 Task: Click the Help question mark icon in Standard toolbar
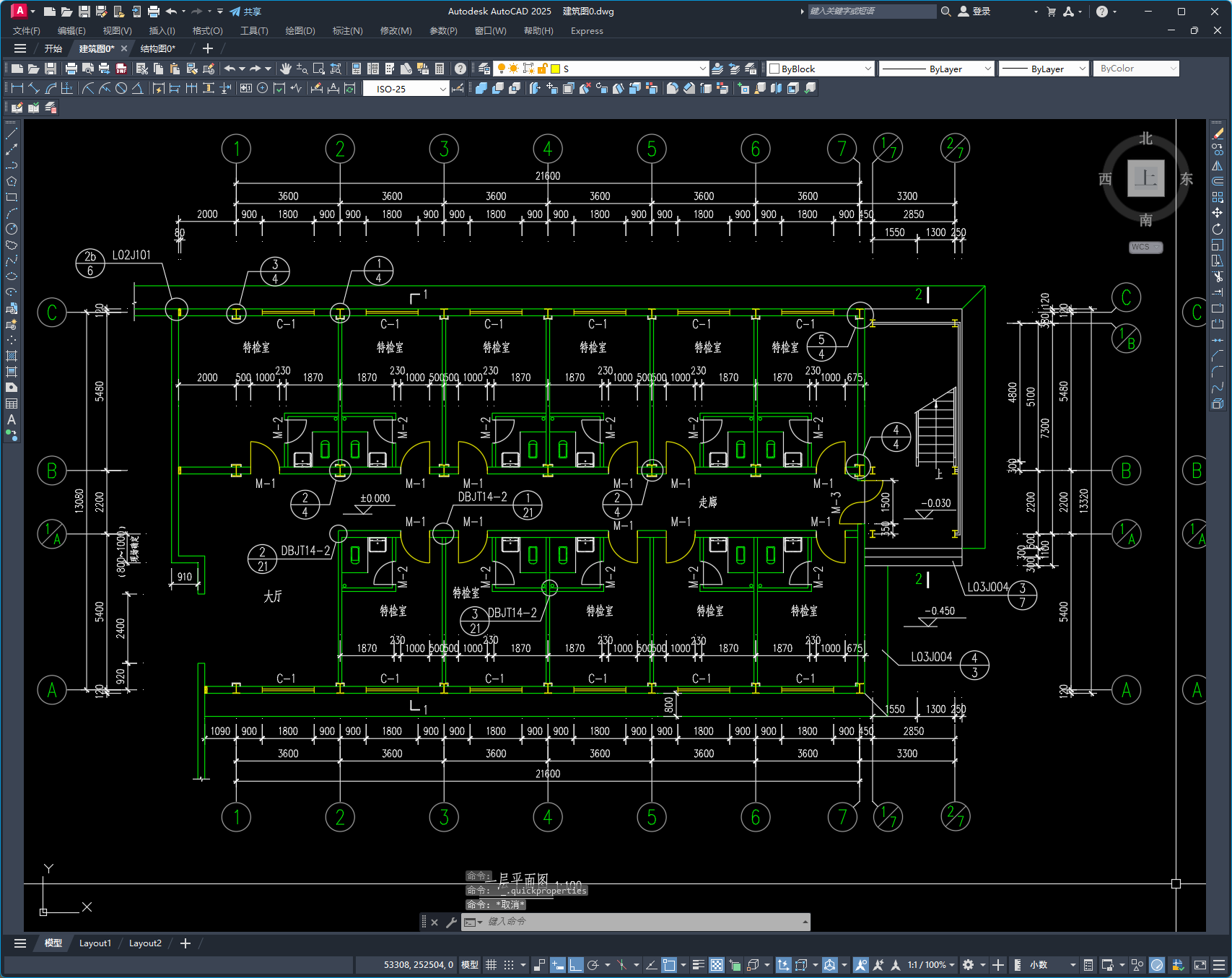[x=460, y=69]
